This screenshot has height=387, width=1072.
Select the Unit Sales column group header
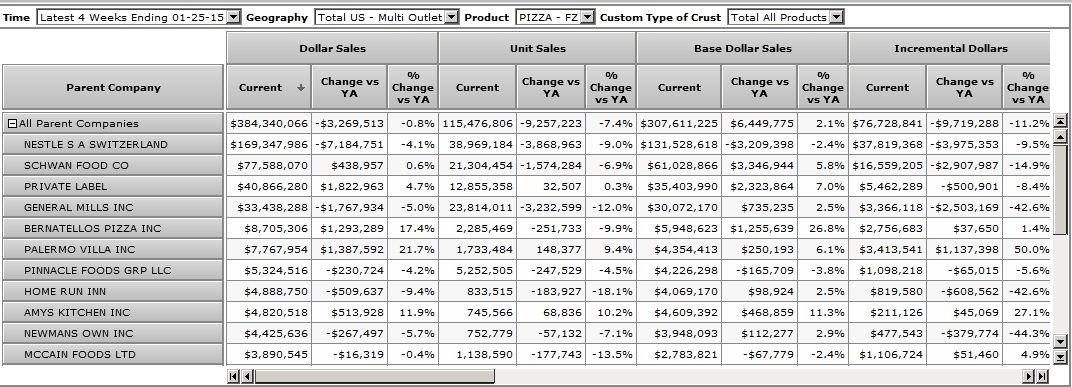[537, 48]
